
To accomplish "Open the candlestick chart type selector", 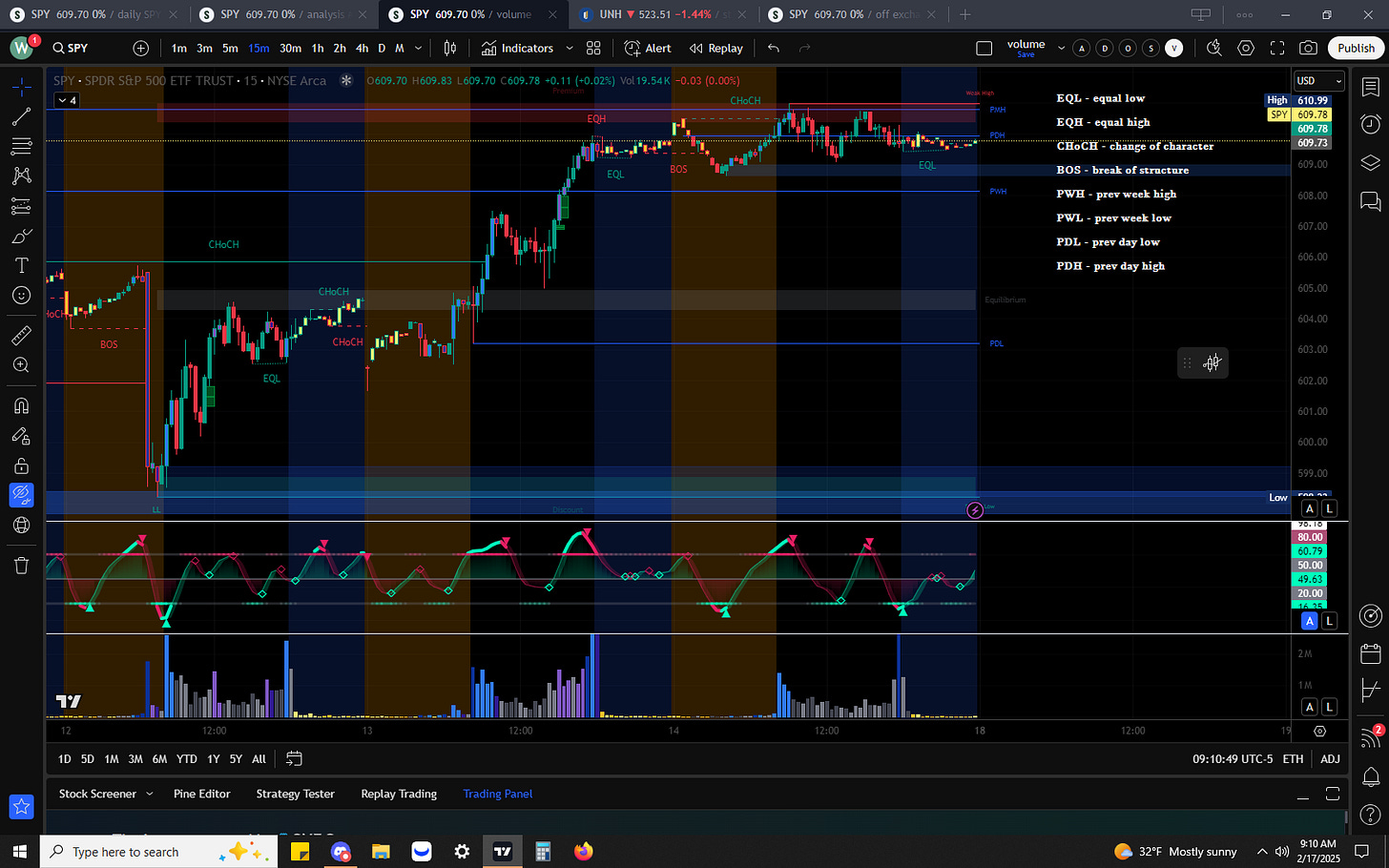I will click(450, 48).
